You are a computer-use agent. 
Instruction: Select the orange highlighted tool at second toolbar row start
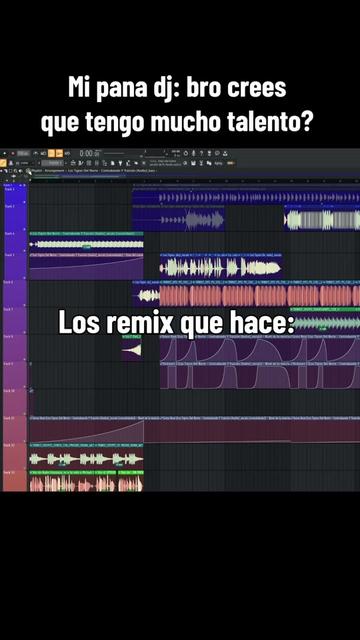(3, 163)
